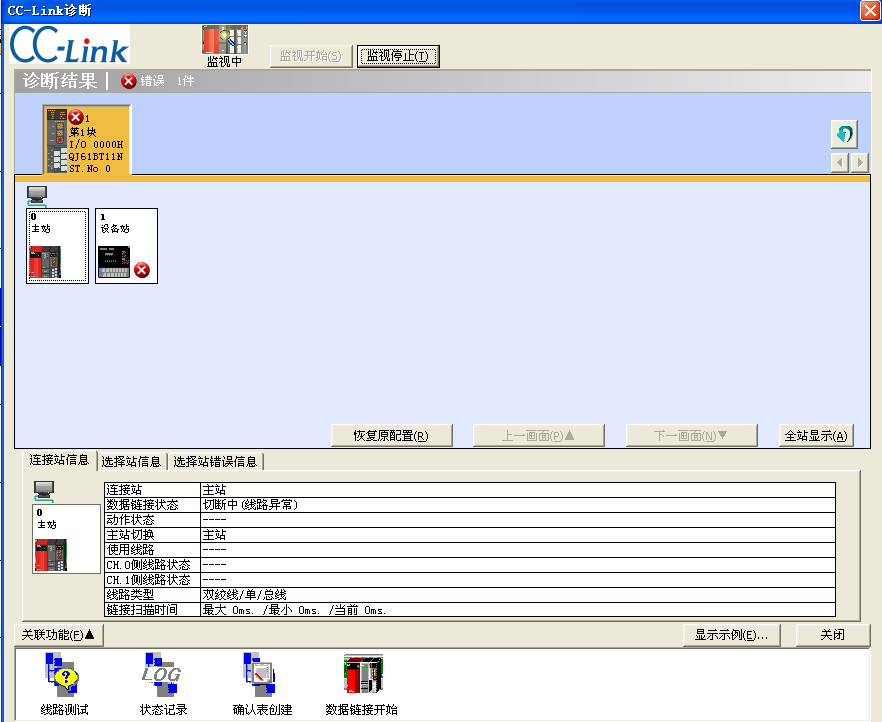Click the 恢复原配置 restore configuration button
882x722 pixels.
[x=391, y=435]
